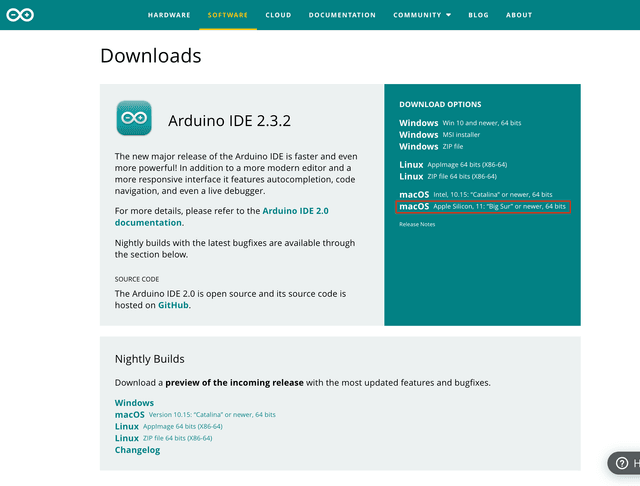Visit the Blog page

(x=479, y=15)
